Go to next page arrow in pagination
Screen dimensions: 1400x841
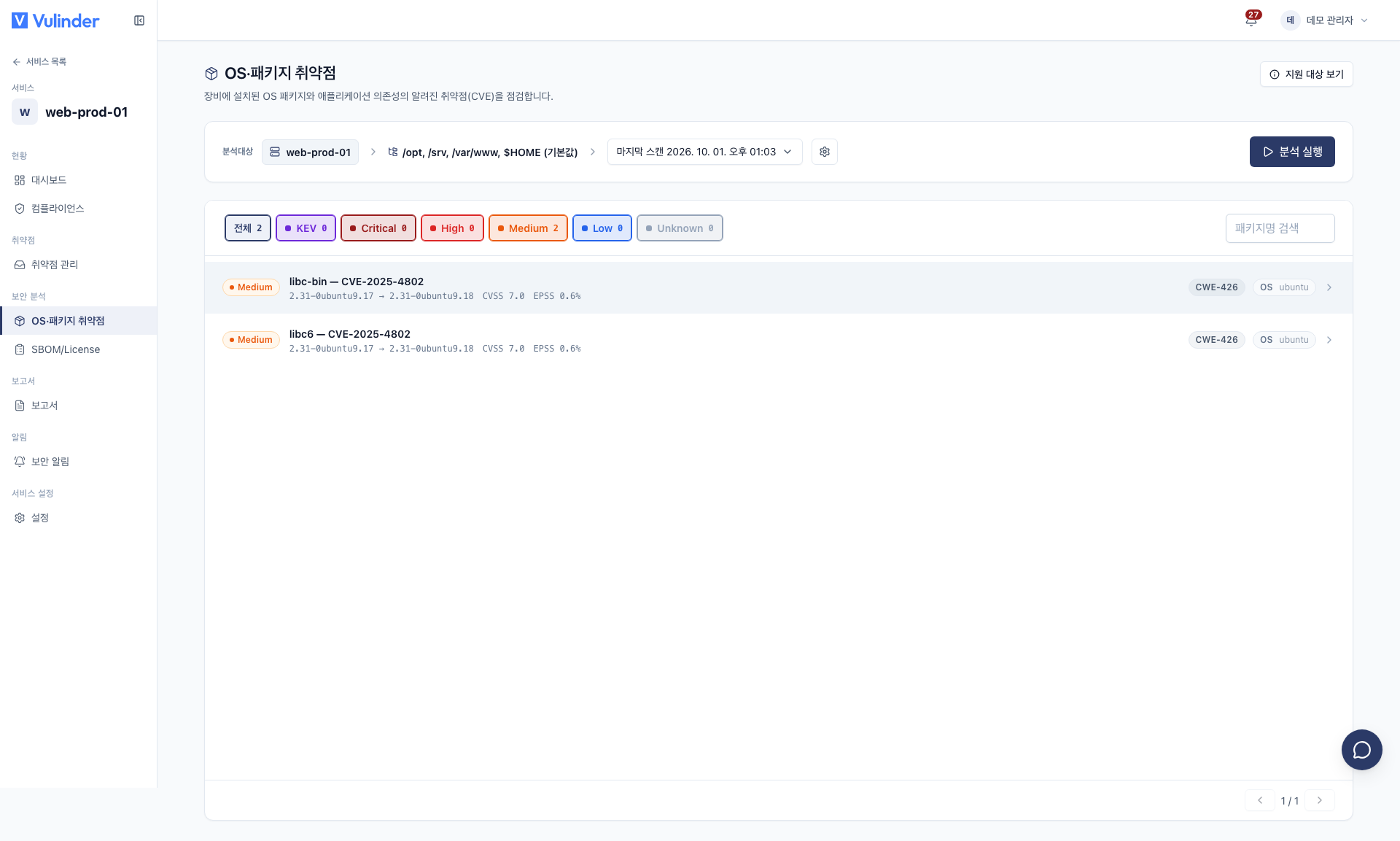[x=1320, y=800]
